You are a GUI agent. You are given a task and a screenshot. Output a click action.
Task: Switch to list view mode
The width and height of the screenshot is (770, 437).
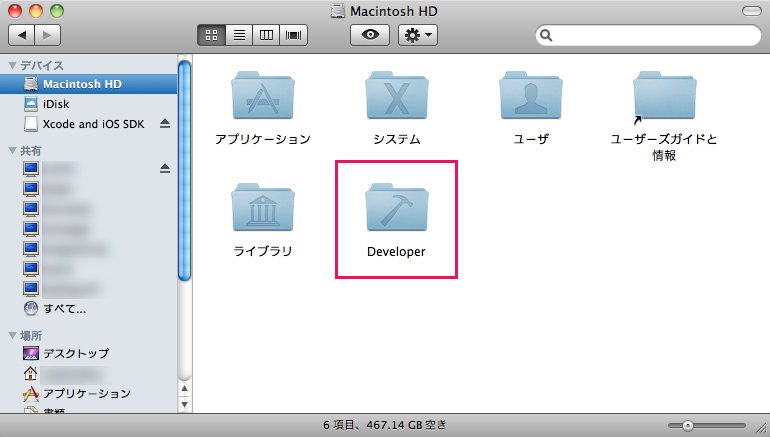(239, 35)
